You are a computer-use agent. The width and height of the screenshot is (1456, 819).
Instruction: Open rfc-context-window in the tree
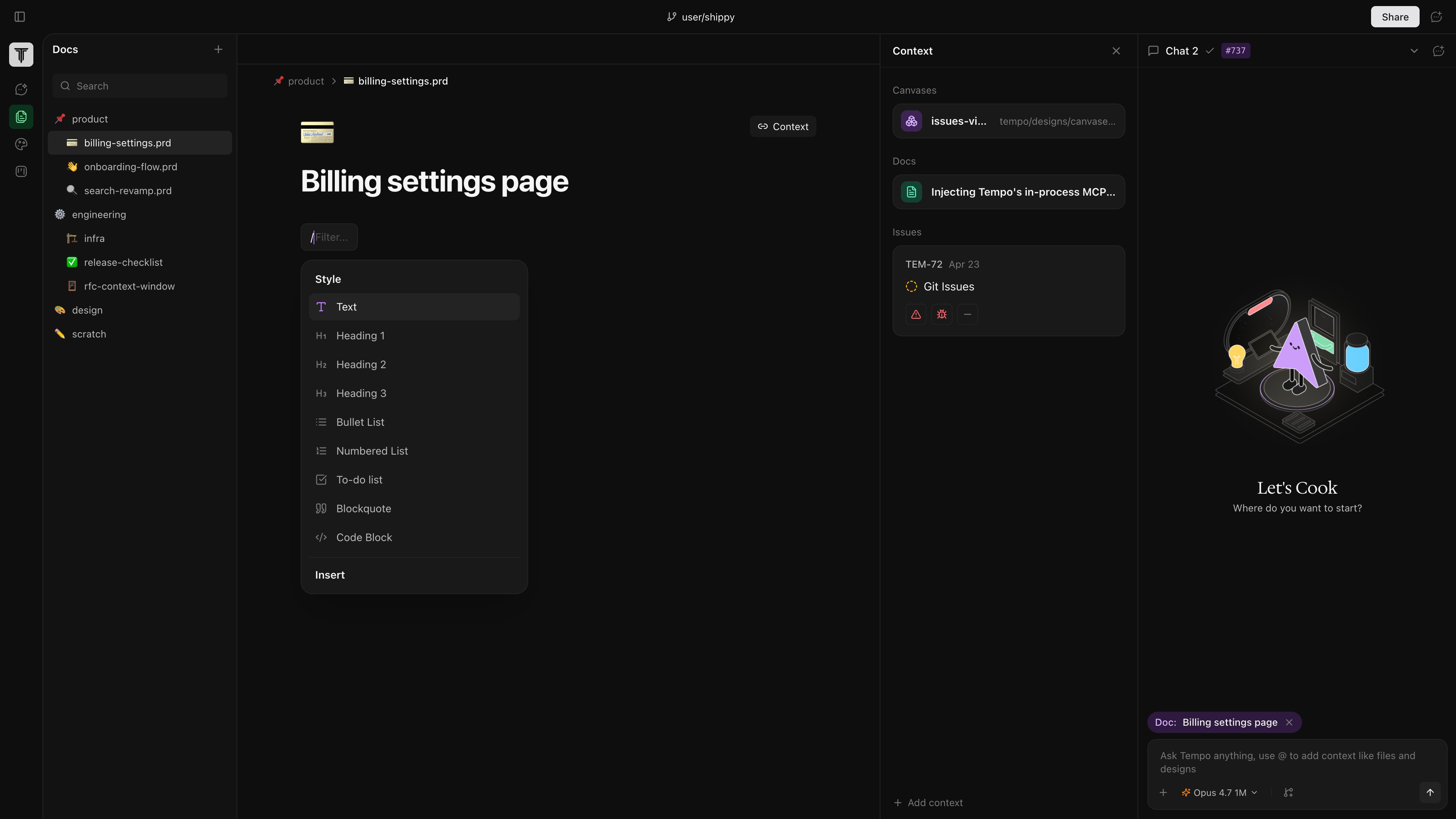click(140, 286)
